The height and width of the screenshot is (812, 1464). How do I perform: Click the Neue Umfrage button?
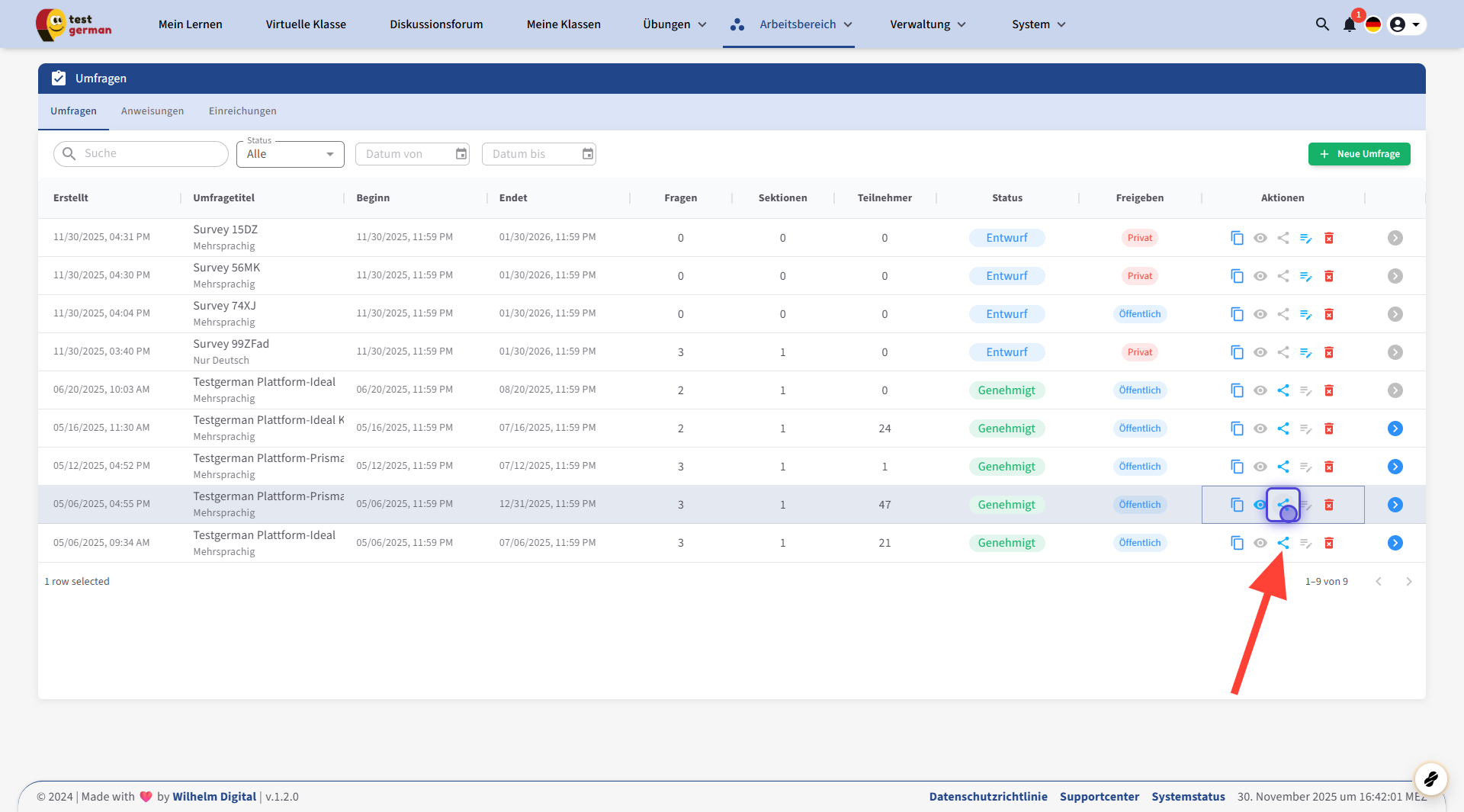pyautogui.click(x=1359, y=154)
